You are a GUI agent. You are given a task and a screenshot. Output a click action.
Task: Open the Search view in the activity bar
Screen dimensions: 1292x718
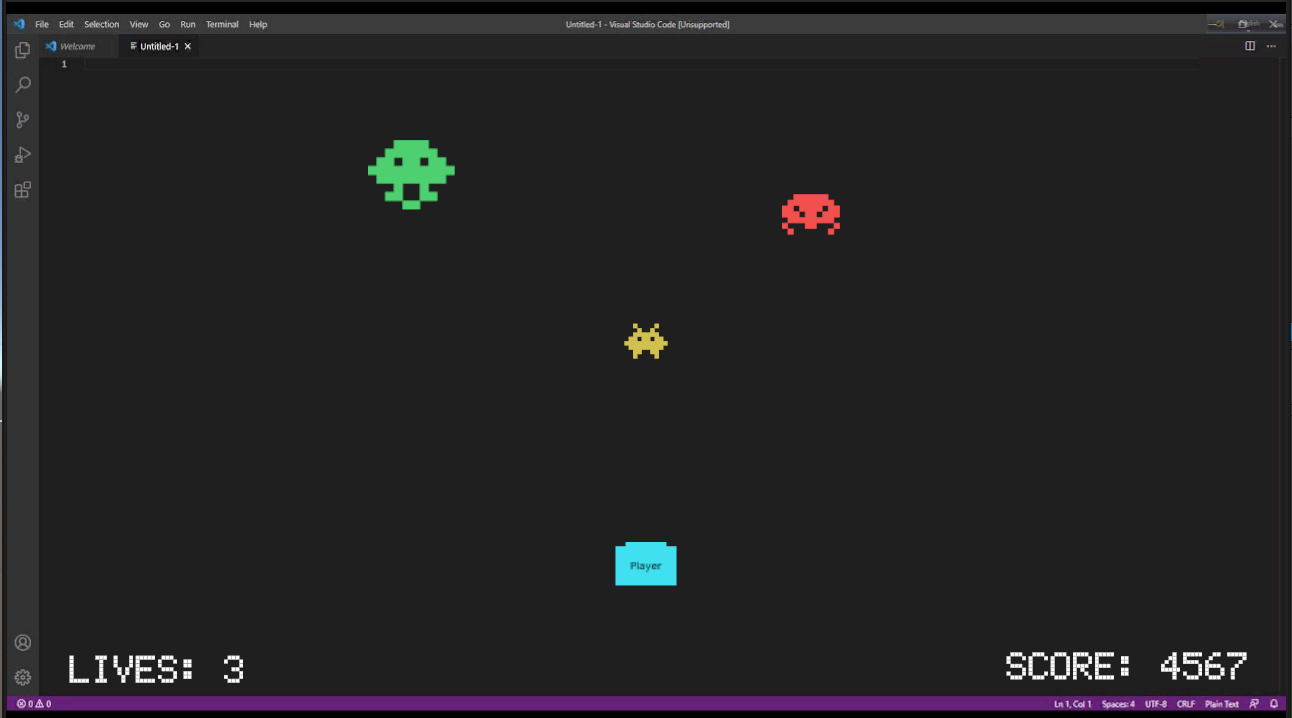(x=22, y=85)
